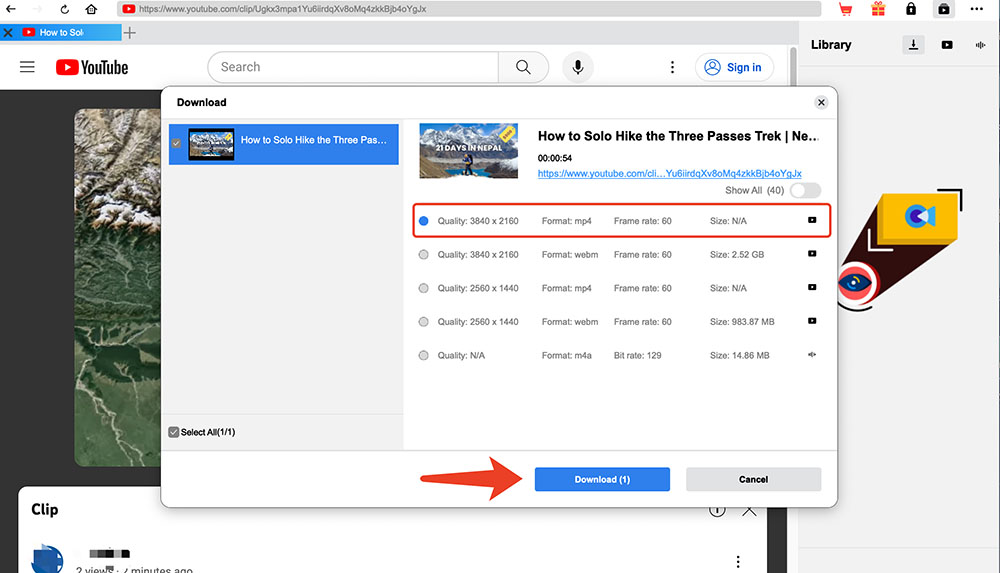Screen dimensions: 1000x573
Task: Open a new browser tab with plus
Action: click(130, 32)
